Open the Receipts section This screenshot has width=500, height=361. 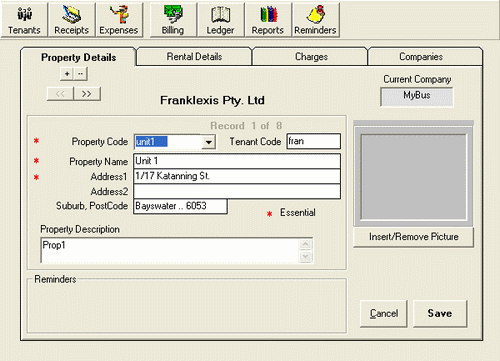pos(72,20)
